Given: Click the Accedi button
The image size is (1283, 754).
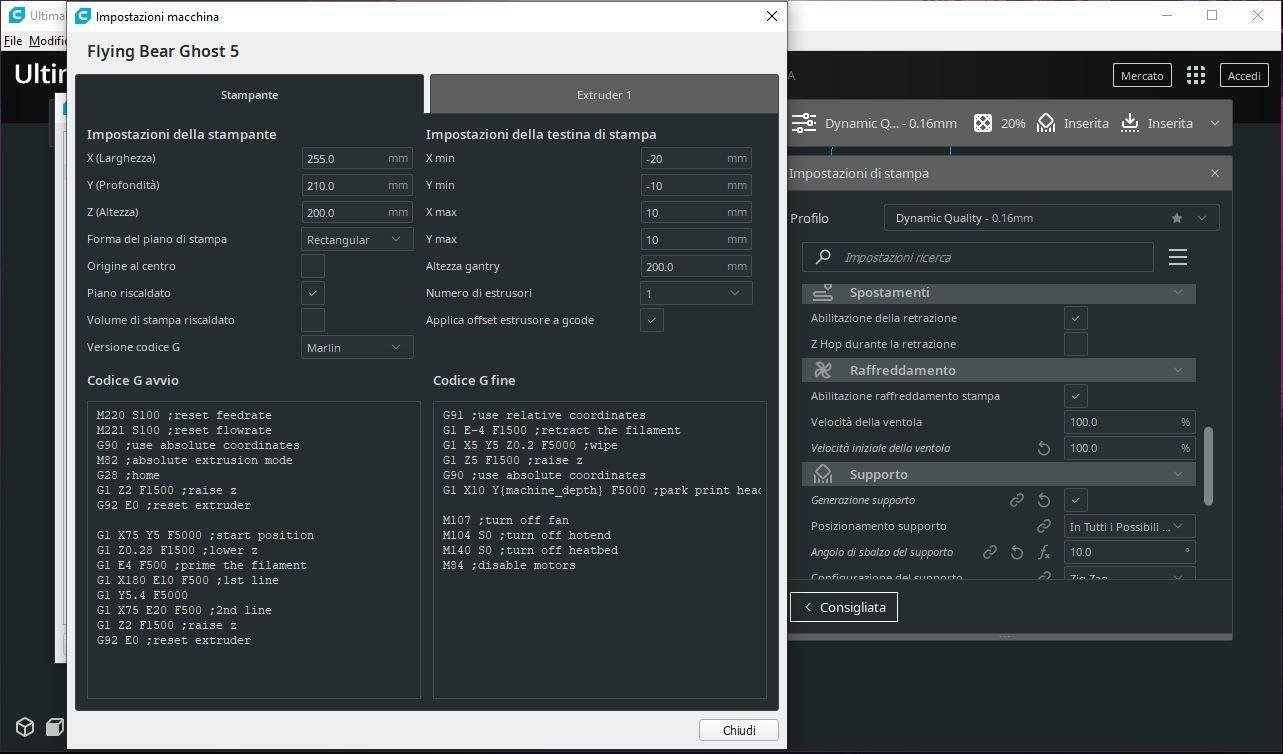Looking at the screenshot, I should 1244,75.
